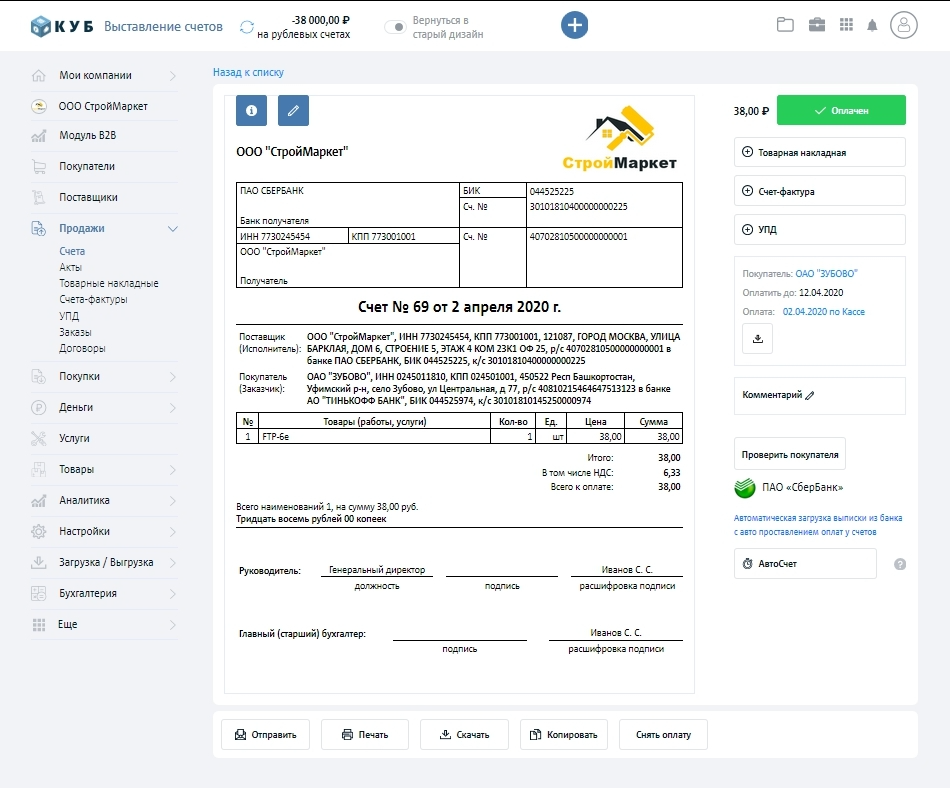Open УПД in the left sidebar
This screenshot has width=950, height=788.
coord(69,316)
